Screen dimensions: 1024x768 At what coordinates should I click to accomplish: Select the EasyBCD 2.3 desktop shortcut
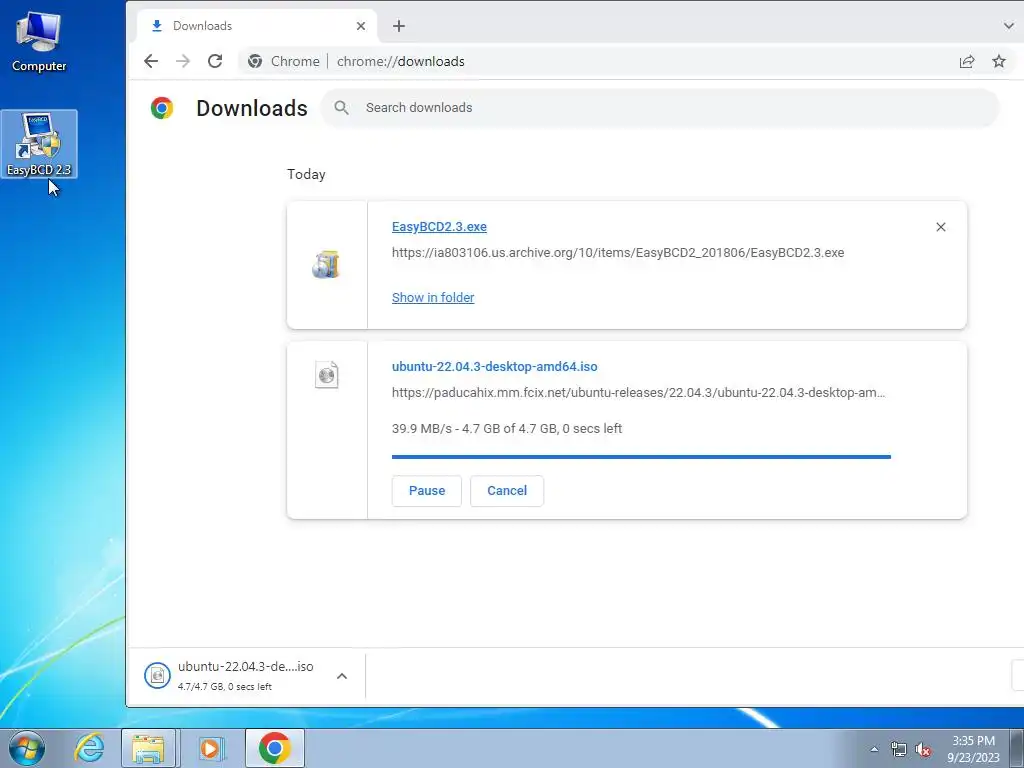pyautogui.click(x=39, y=144)
